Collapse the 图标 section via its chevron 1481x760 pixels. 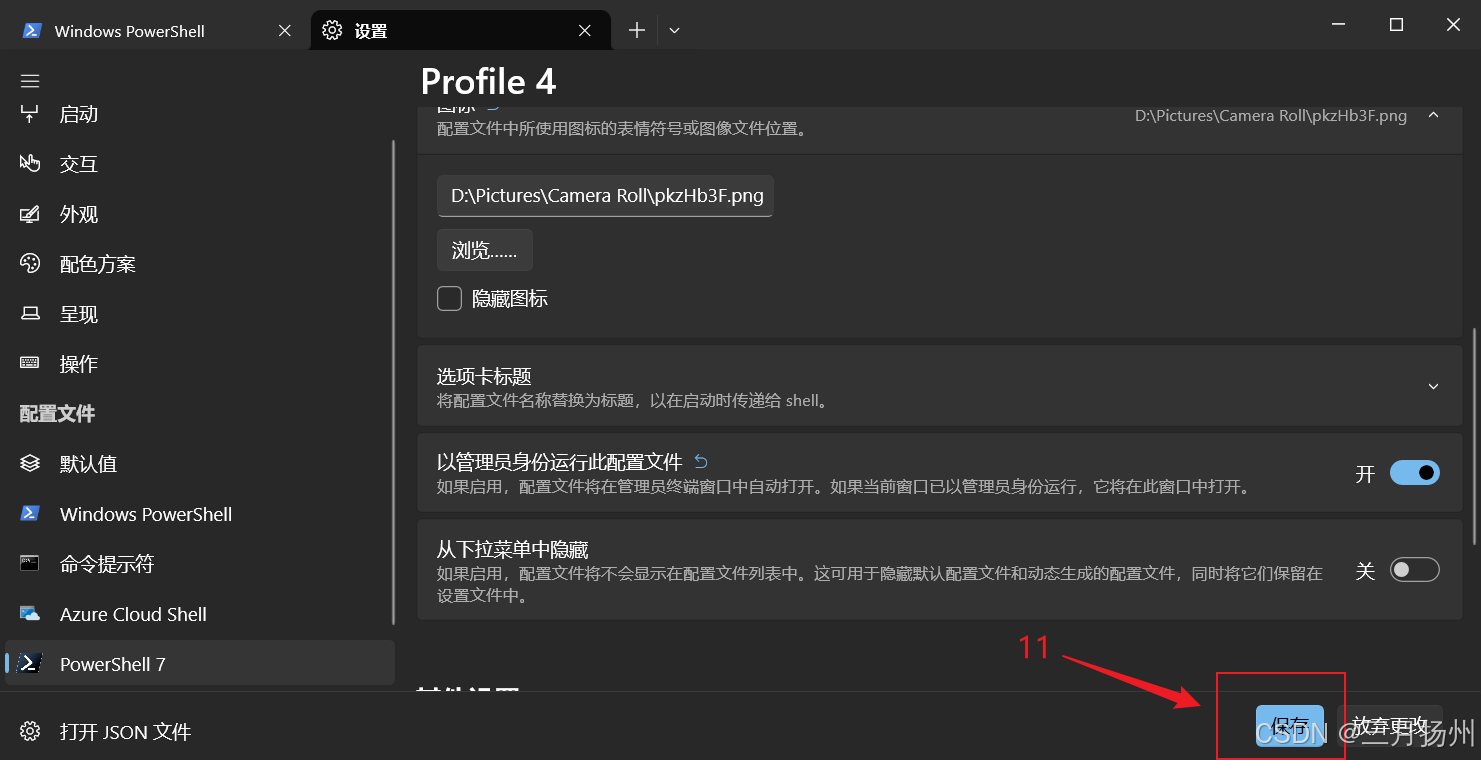(x=1433, y=115)
